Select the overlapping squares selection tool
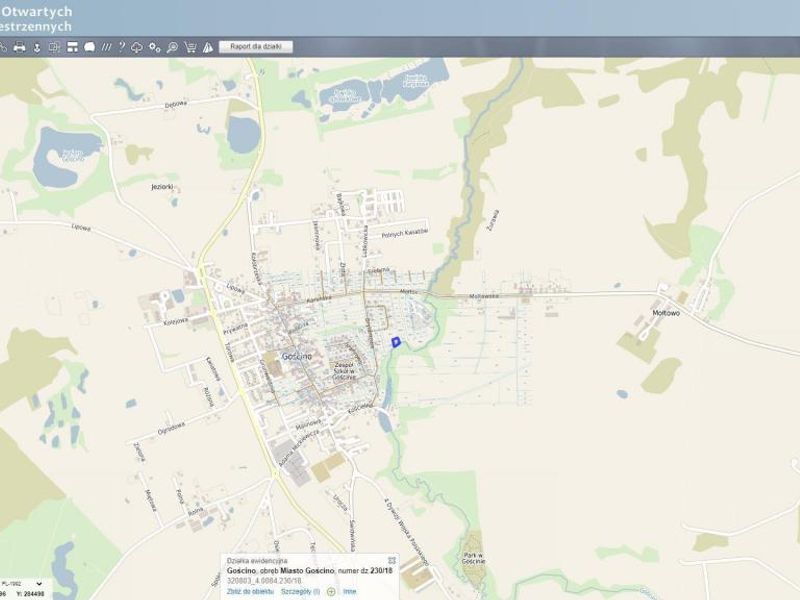The height and width of the screenshot is (600, 800). point(54,47)
